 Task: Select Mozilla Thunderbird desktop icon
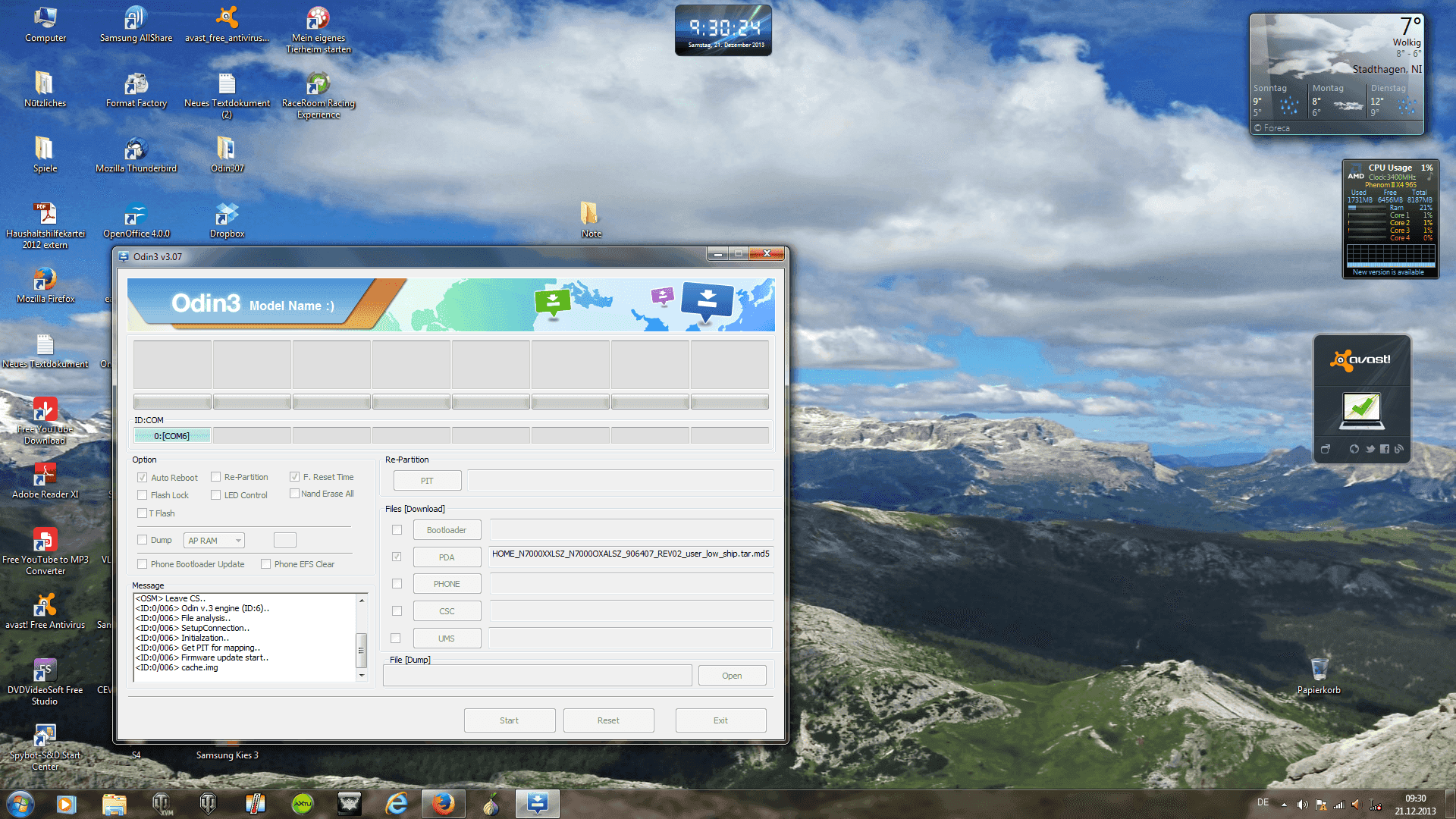[x=136, y=155]
